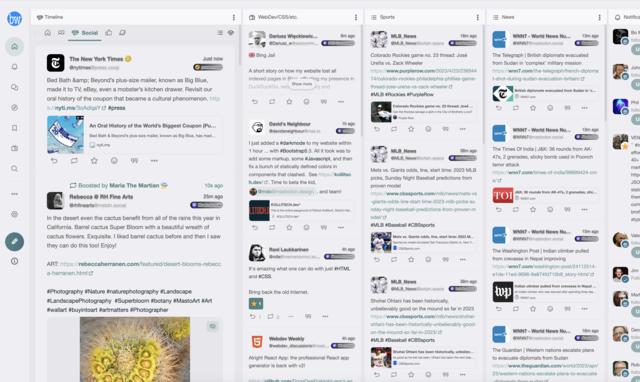Boost The Telegraph British diplomats post
Viewport: 640px width, 382px height.
coord(516,108)
